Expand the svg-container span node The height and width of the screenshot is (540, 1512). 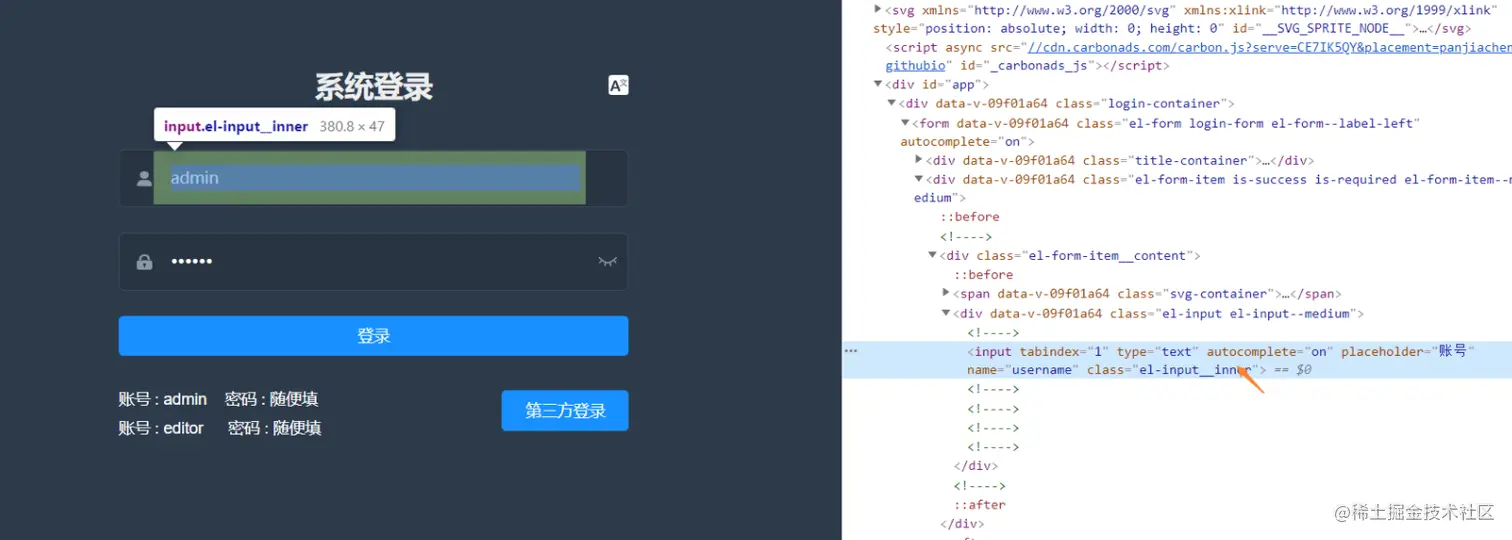point(946,293)
